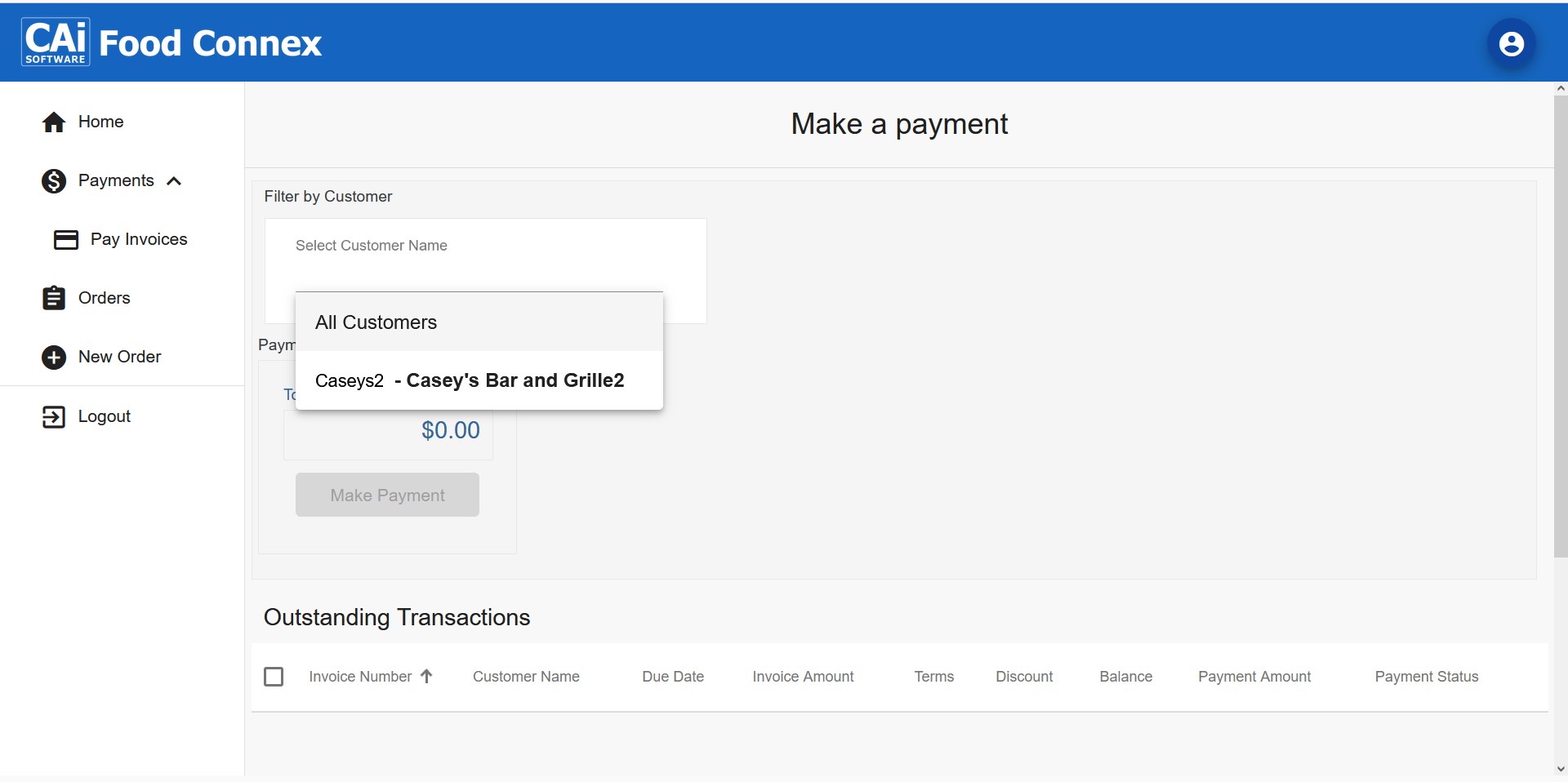This screenshot has height=782, width=1568.
Task: Click the Make a payment heading
Action: (x=899, y=124)
